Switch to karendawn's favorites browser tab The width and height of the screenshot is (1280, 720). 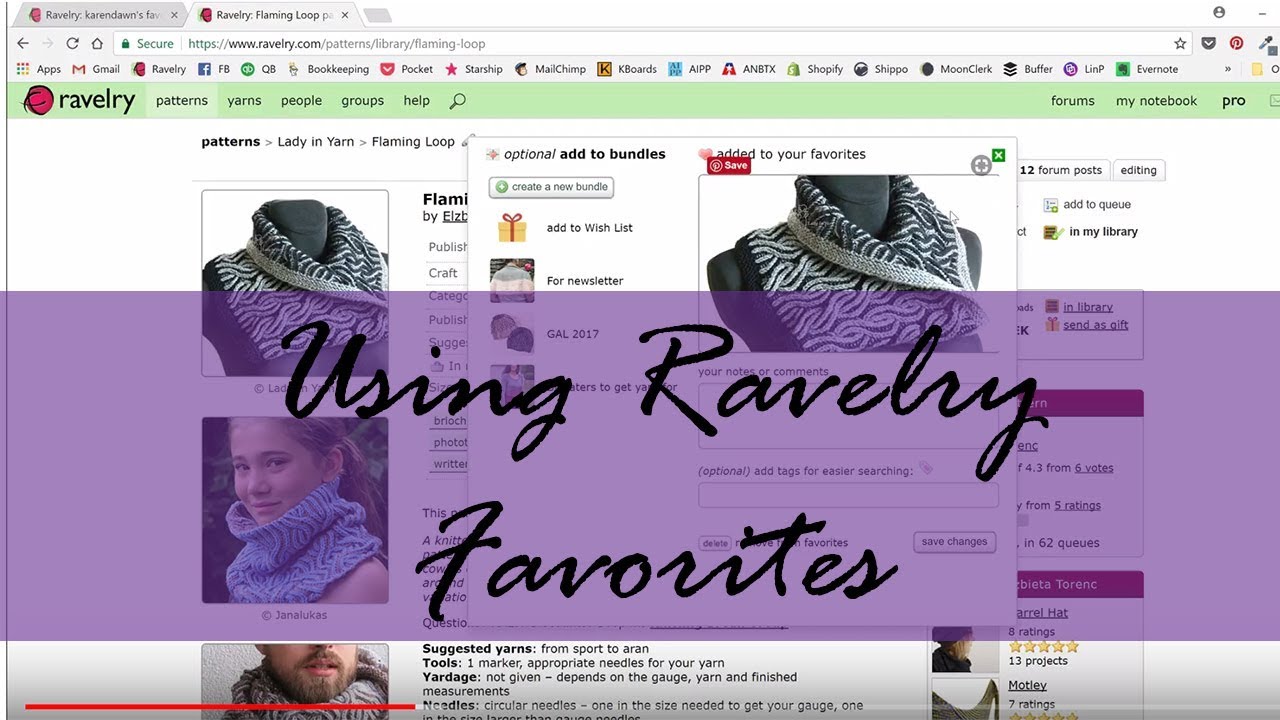click(103, 15)
